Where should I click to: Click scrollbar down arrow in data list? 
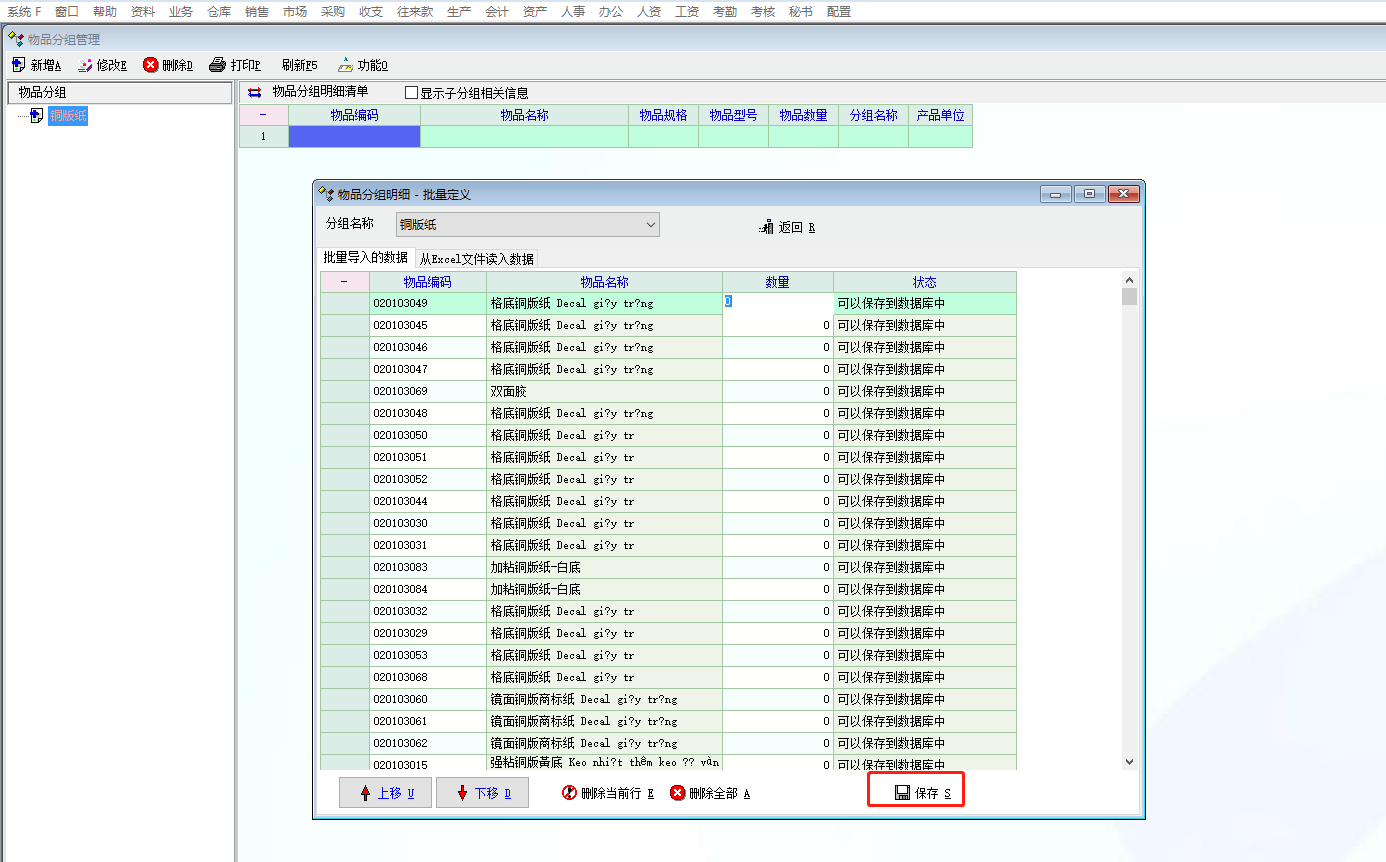[1129, 762]
